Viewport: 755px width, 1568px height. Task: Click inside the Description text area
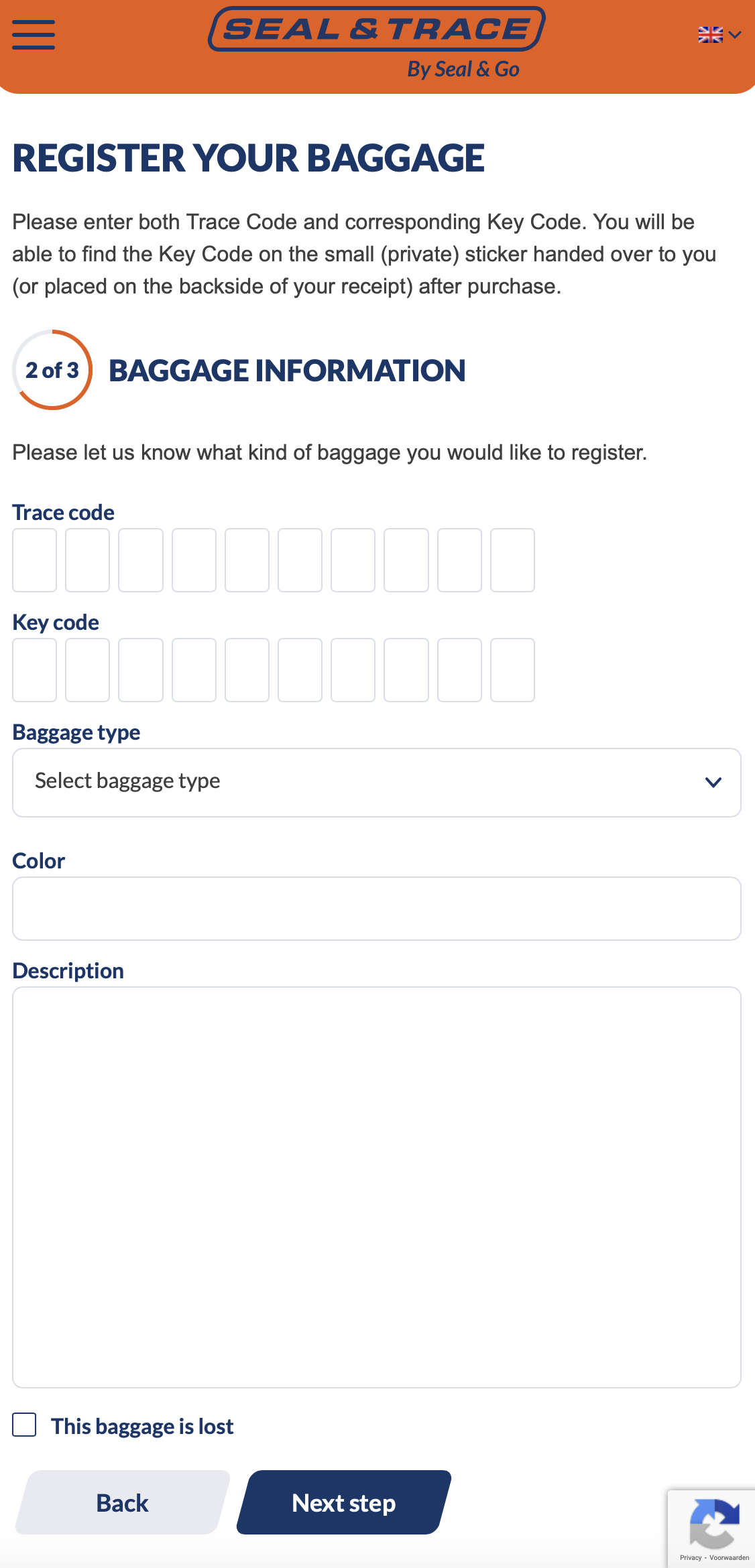[377, 1187]
